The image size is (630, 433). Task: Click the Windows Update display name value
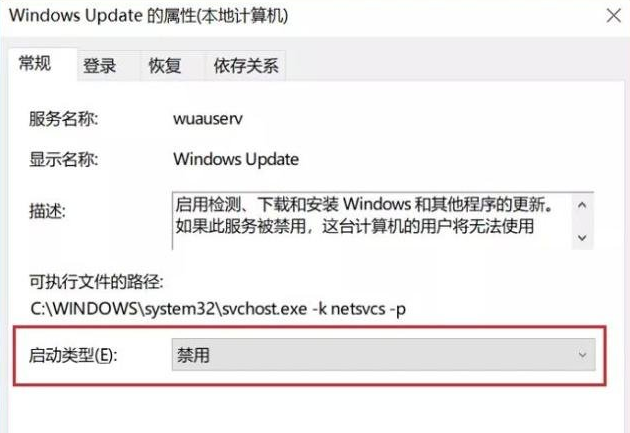[236, 159]
